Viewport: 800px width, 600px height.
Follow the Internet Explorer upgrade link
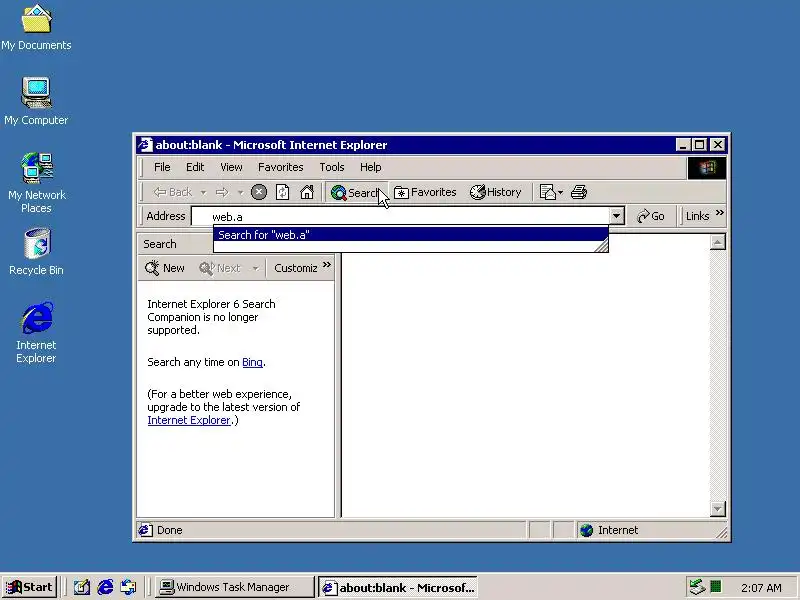[189, 420]
